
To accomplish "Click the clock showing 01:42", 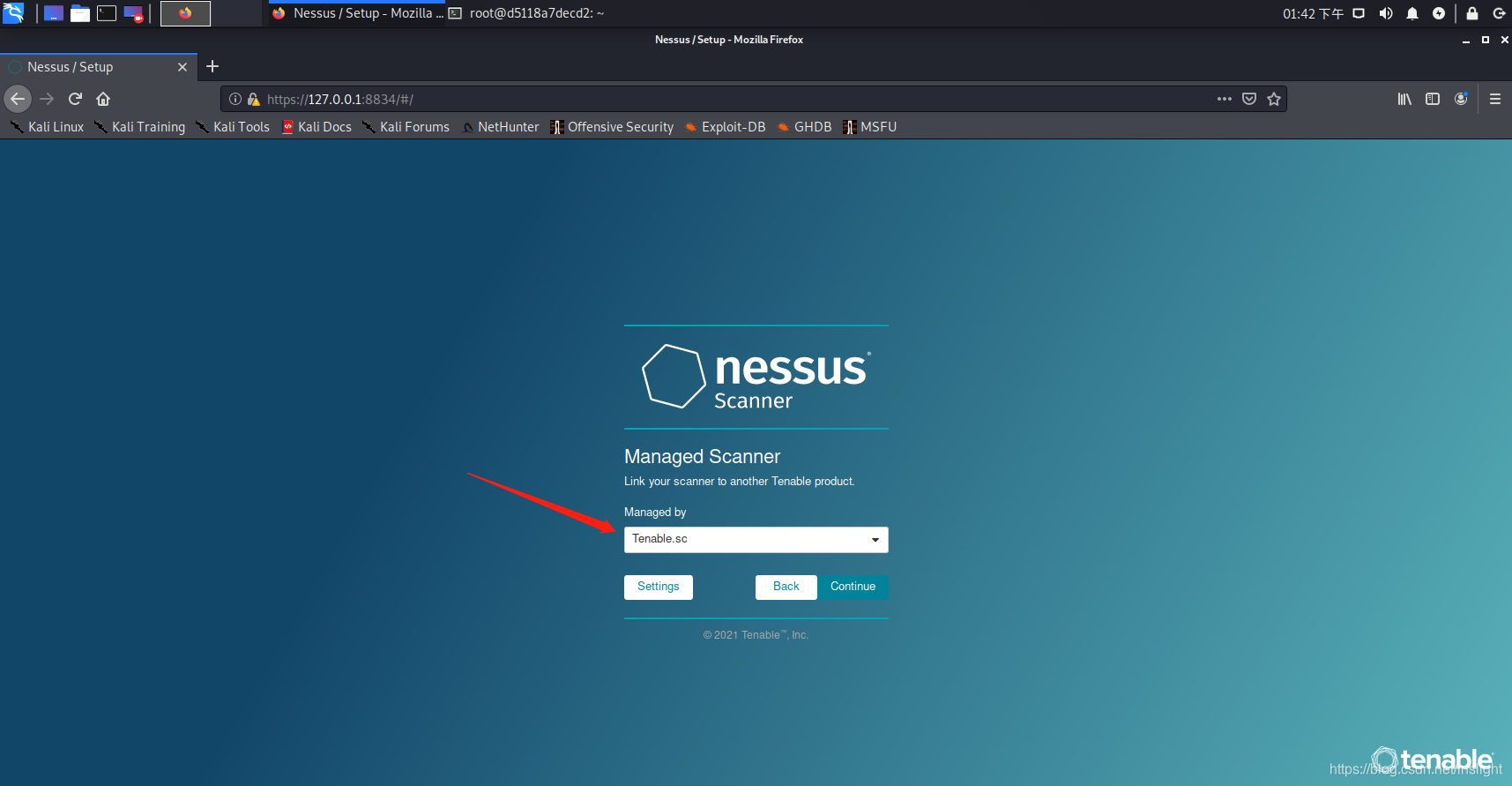I will click(1313, 13).
